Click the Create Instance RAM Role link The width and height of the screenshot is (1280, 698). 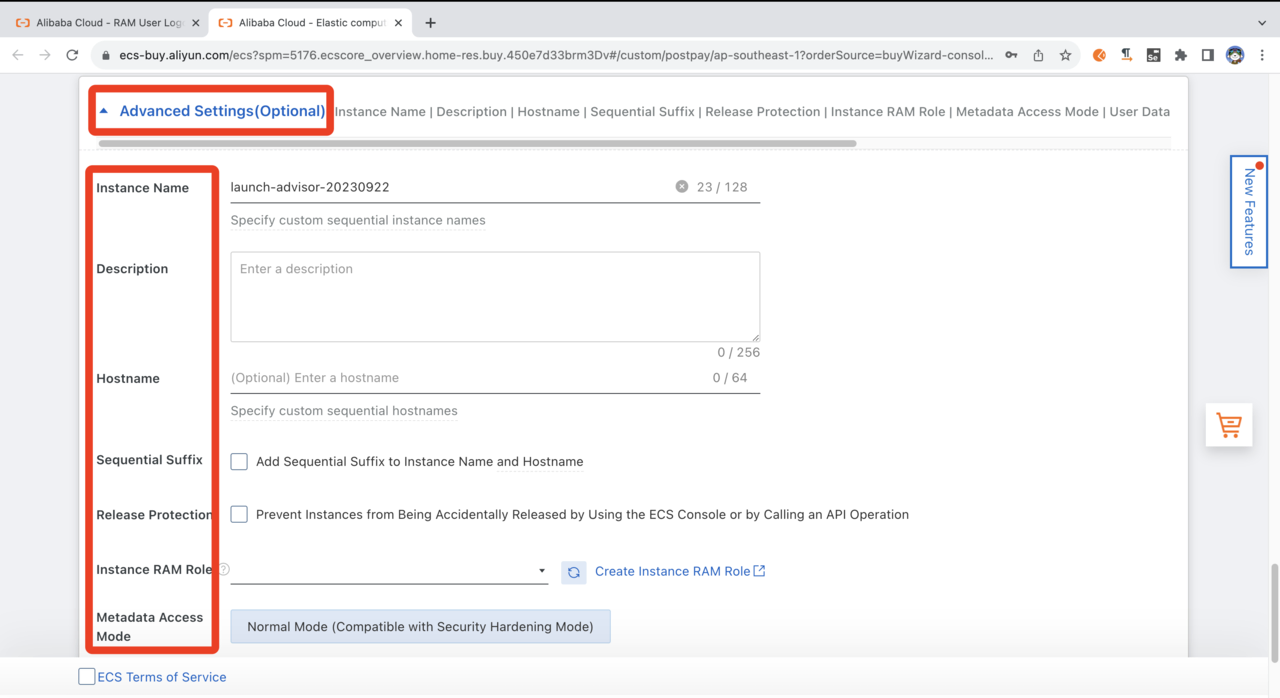(672, 571)
